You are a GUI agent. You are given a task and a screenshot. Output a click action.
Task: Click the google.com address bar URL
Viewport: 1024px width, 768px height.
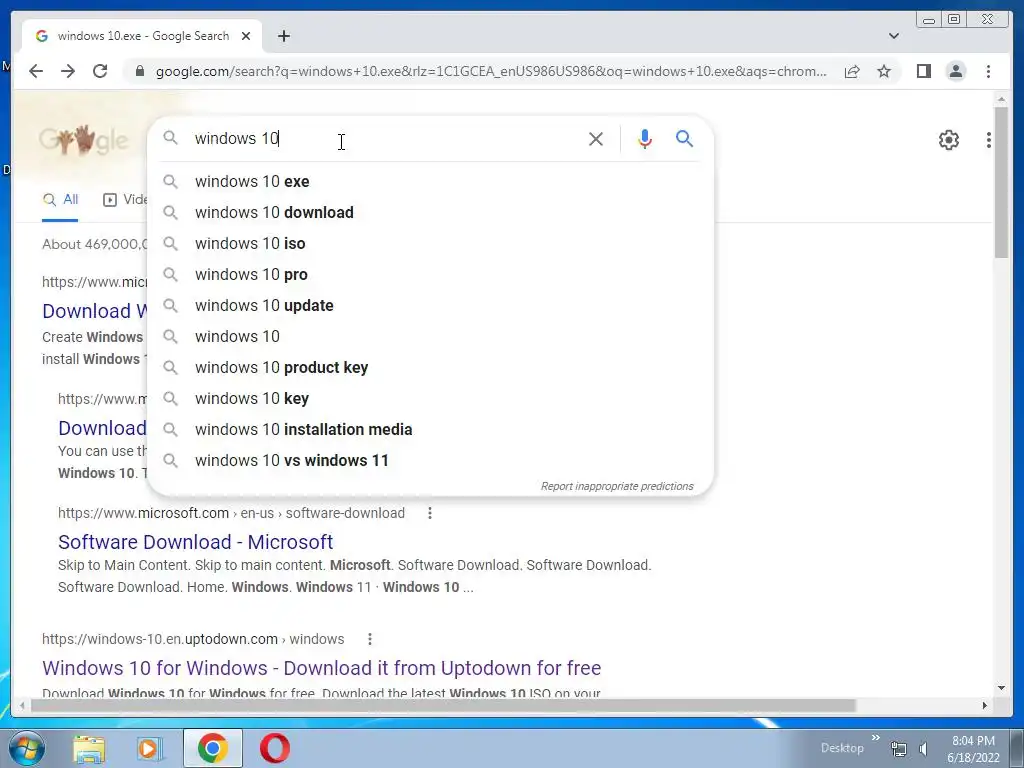click(x=491, y=71)
